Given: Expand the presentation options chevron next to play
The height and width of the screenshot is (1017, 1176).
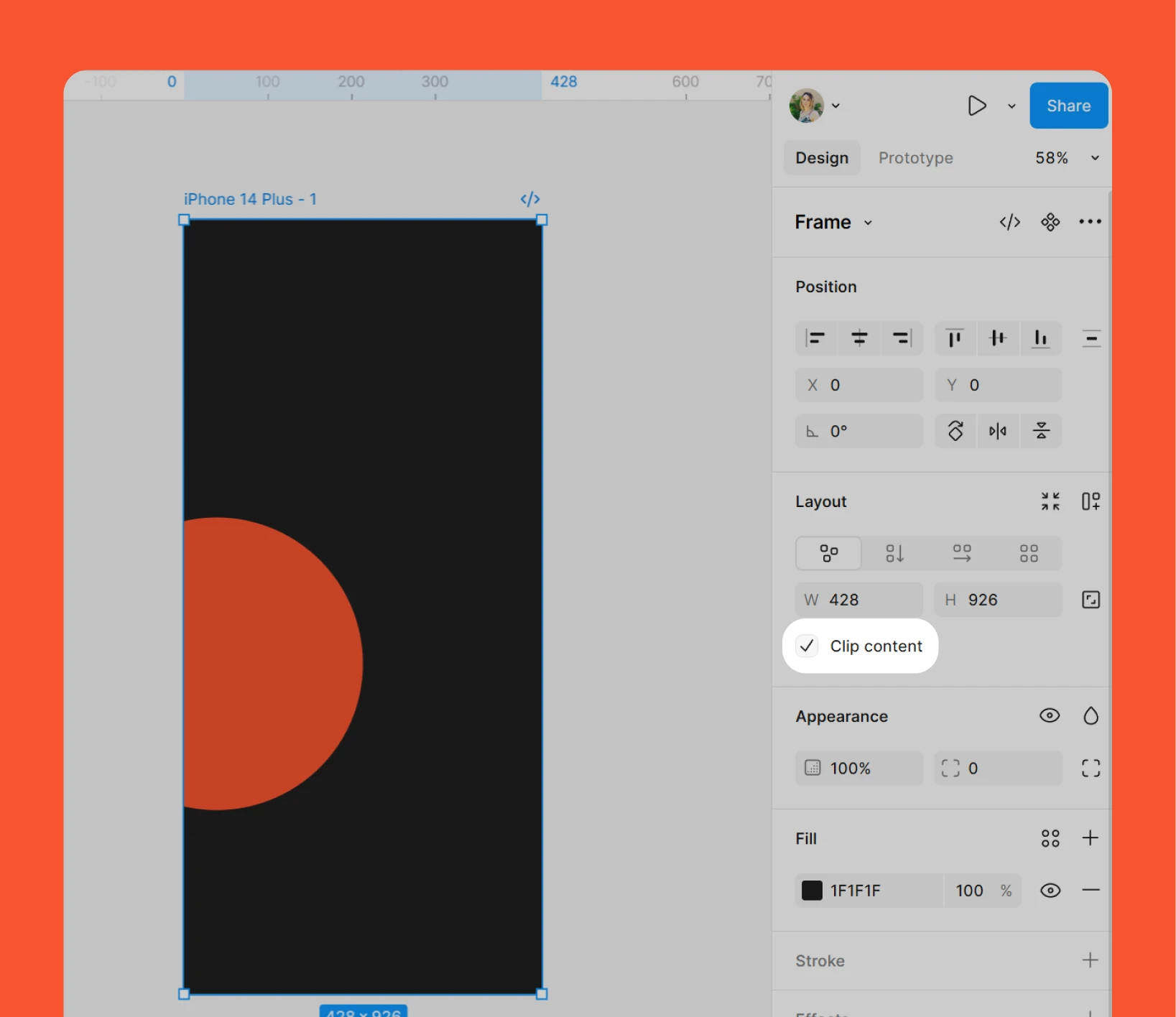Looking at the screenshot, I should click(x=1011, y=106).
